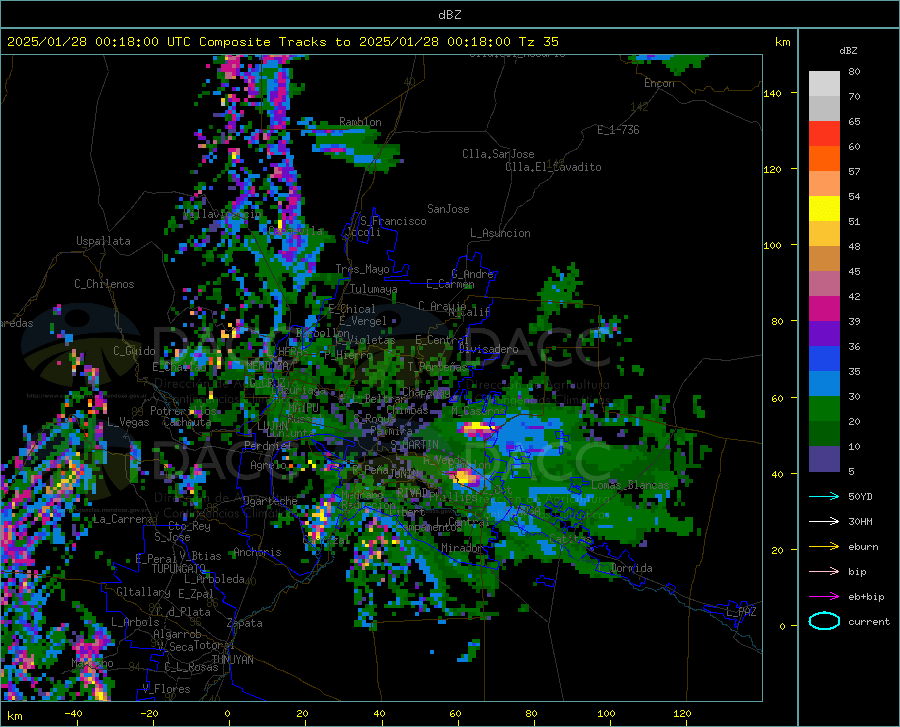
Task: Click the C_Guido place label
Action: coord(134,351)
